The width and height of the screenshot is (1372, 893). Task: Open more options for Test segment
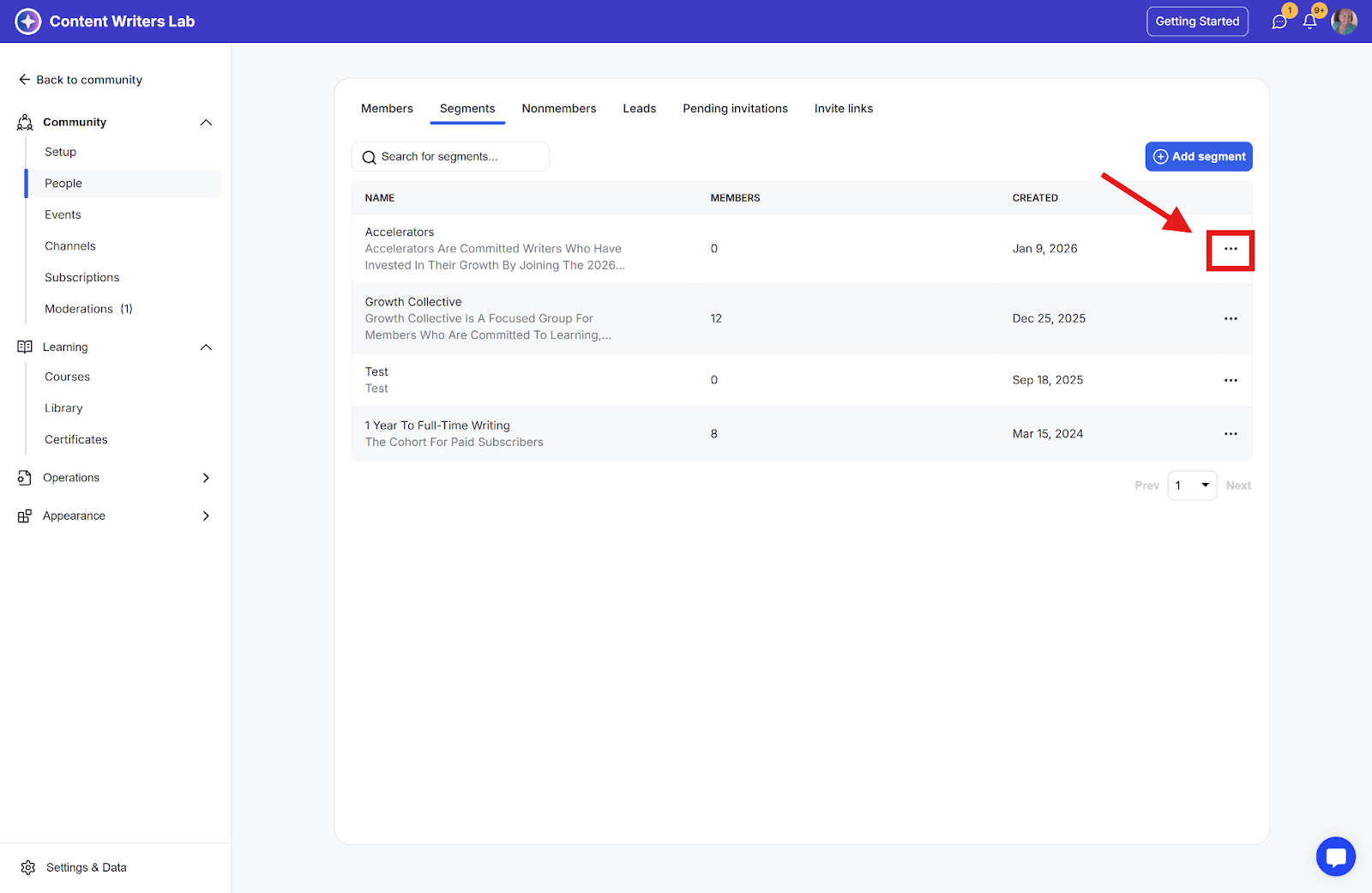1231,380
